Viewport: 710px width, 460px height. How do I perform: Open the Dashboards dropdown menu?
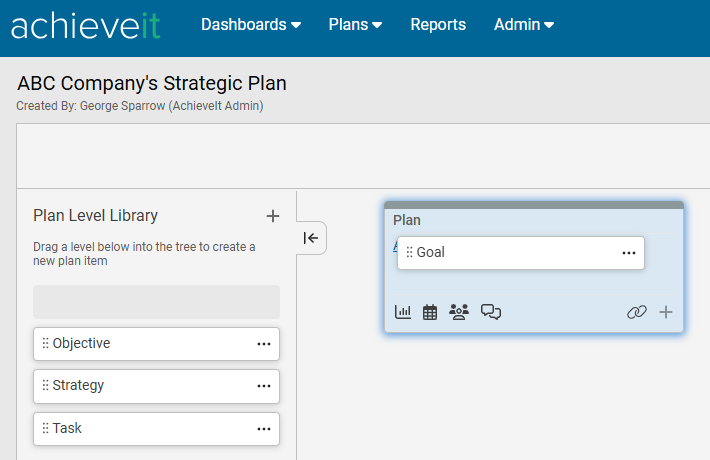coord(251,25)
